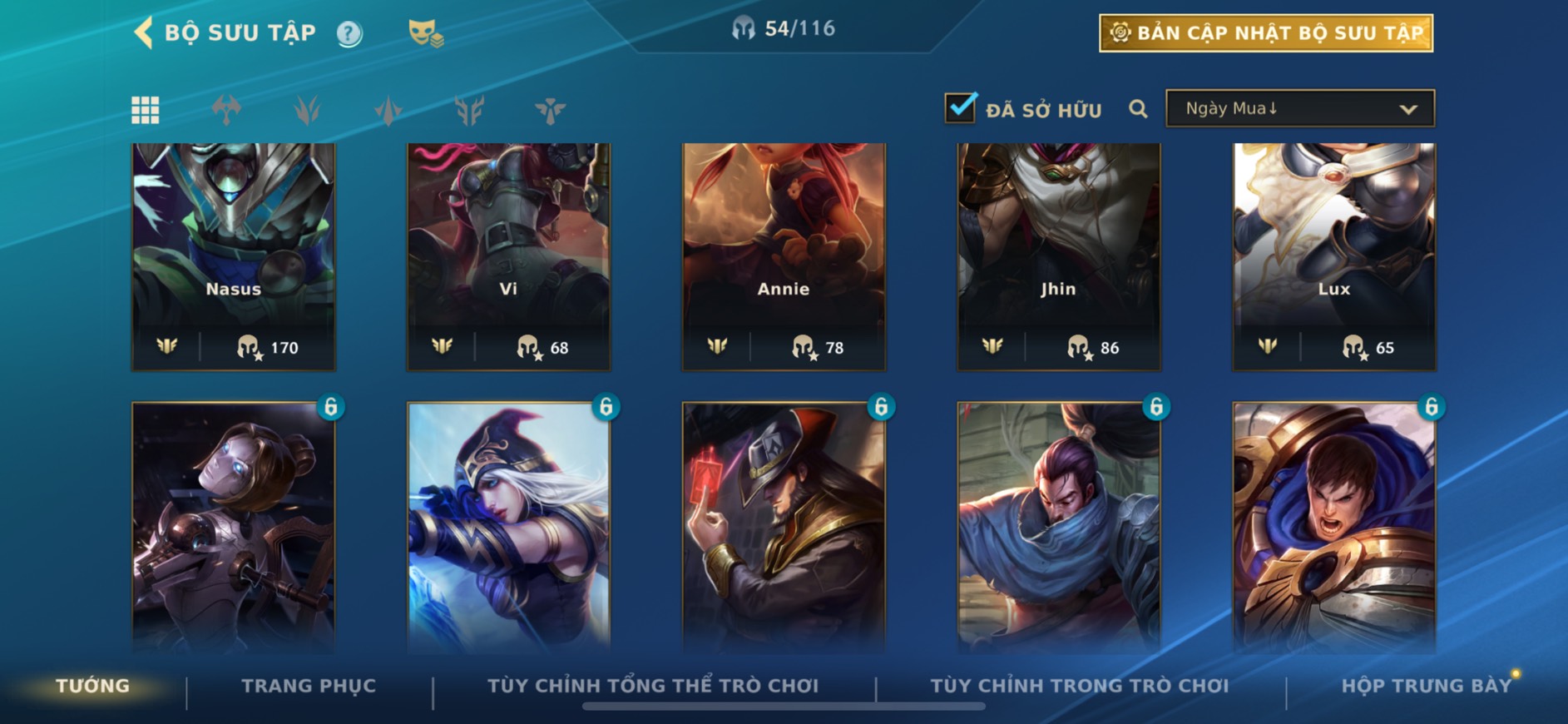Viewport: 1568px width, 724px height.
Task: Open the Jhin champion card
Action: [x=1059, y=256]
